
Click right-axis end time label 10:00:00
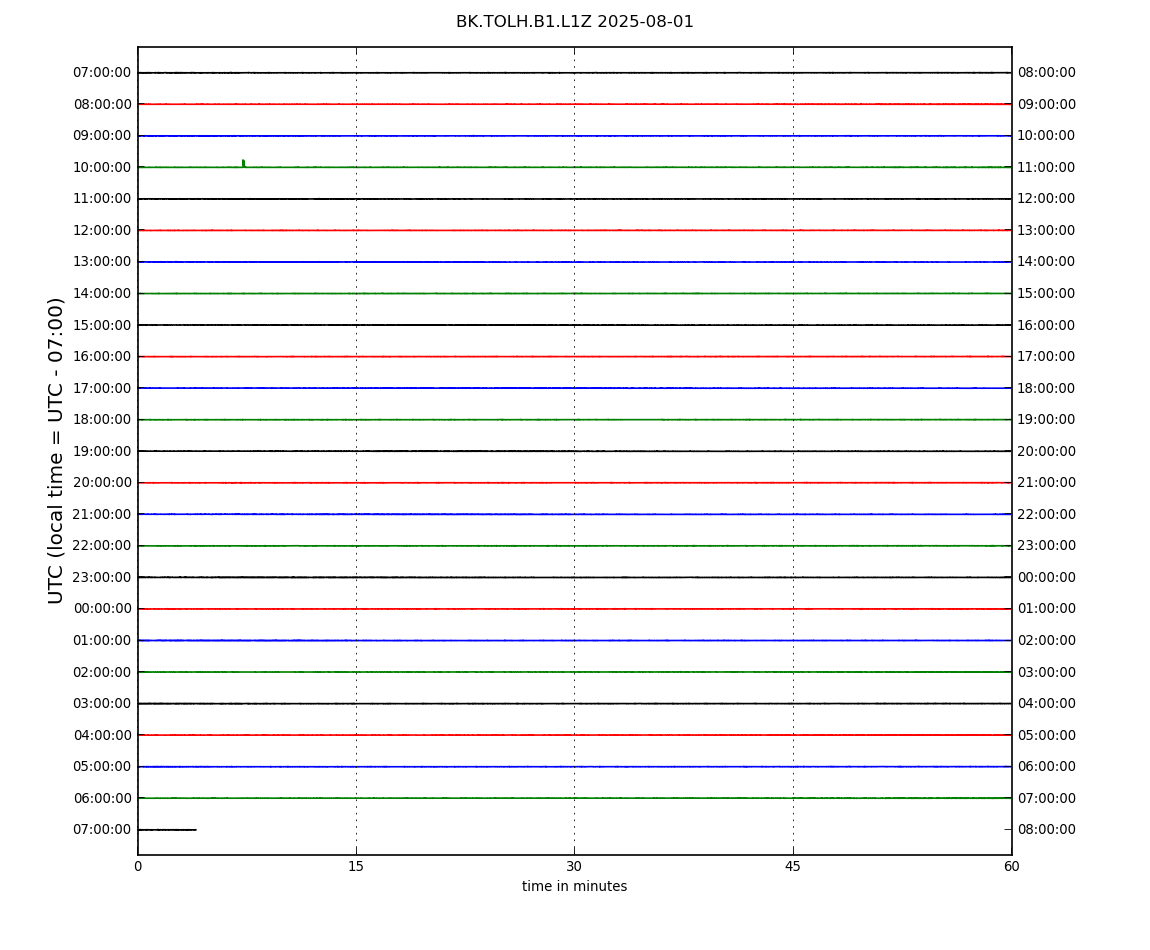click(1047, 136)
